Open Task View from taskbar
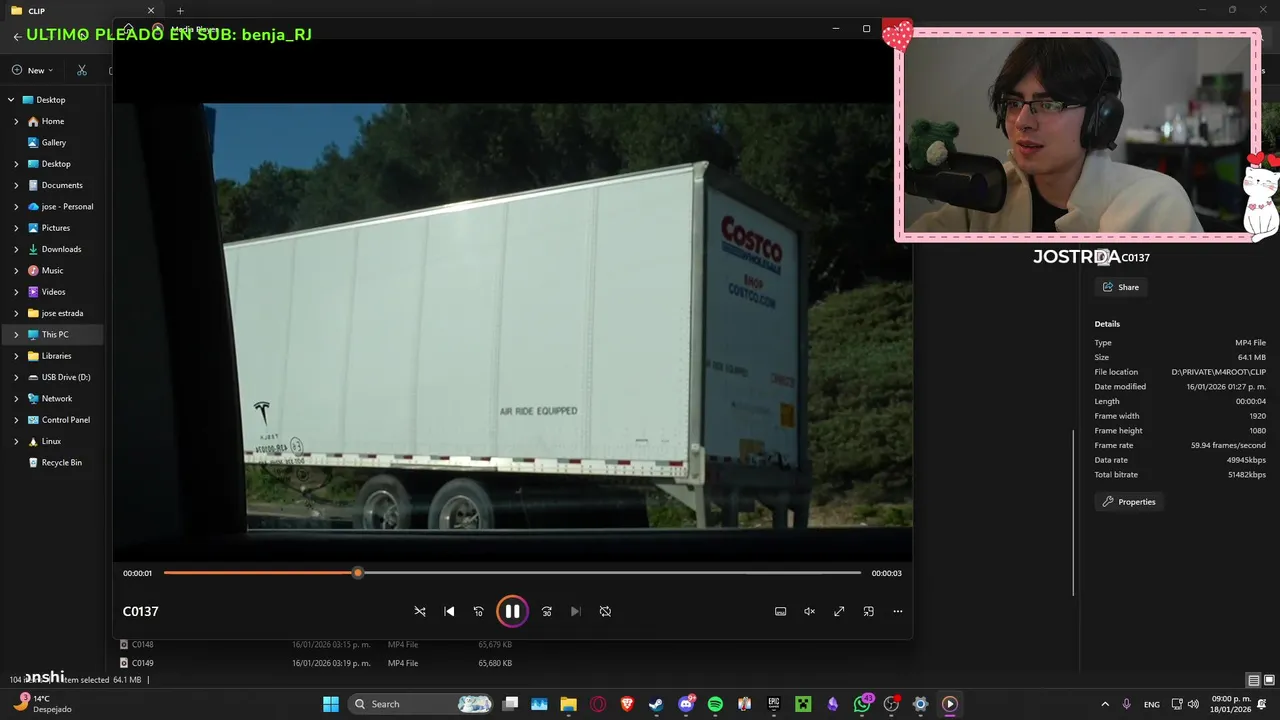1280x720 pixels. coord(510,704)
